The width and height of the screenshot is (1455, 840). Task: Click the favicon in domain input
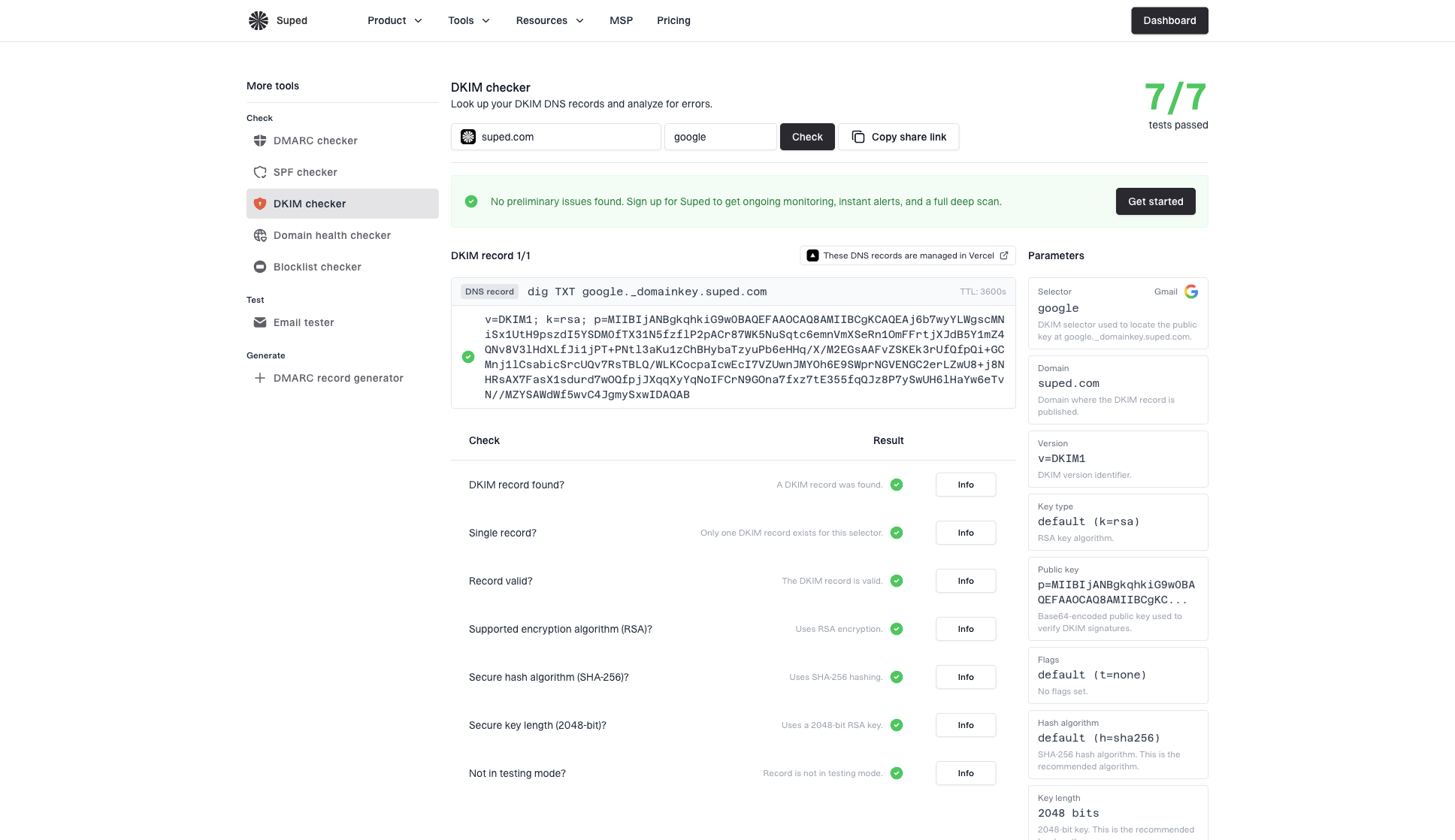(468, 137)
